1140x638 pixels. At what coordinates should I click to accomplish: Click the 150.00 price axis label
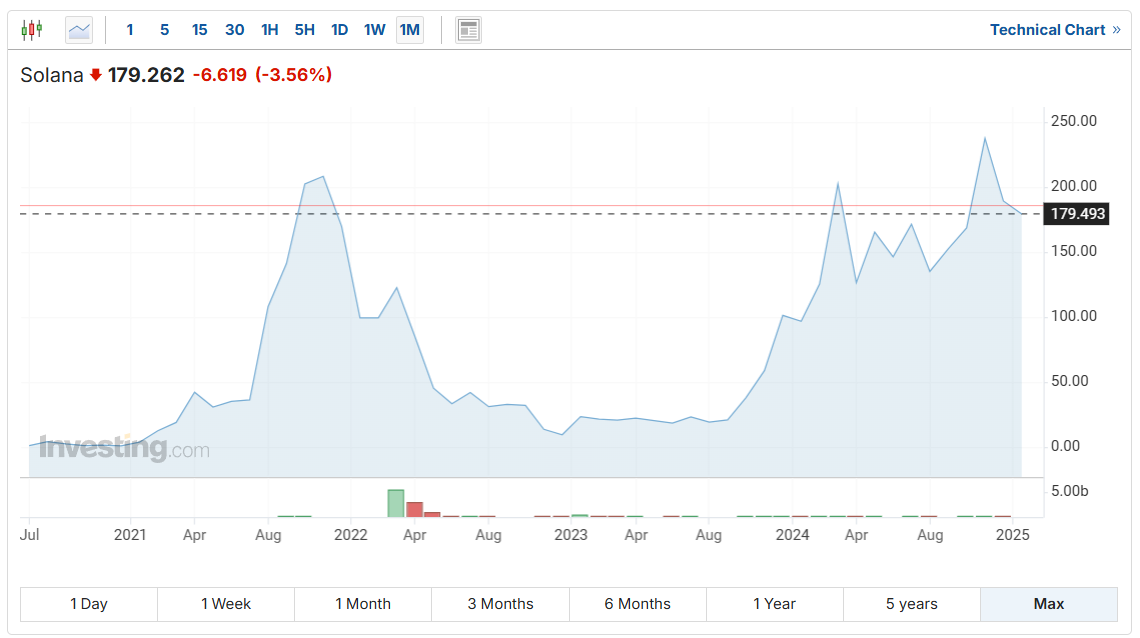(x=1074, y=251)
